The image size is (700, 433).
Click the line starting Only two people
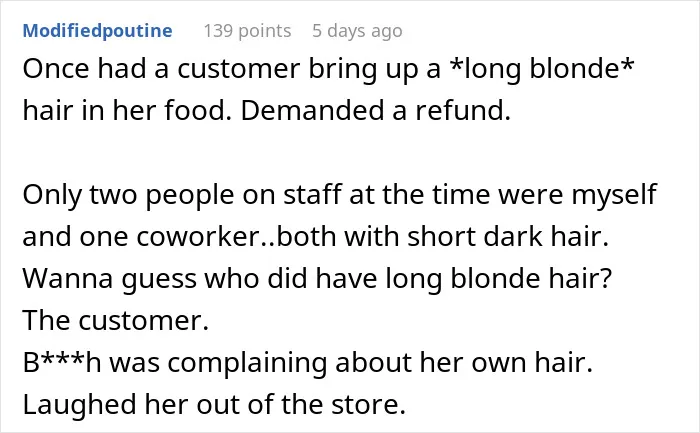339,195
